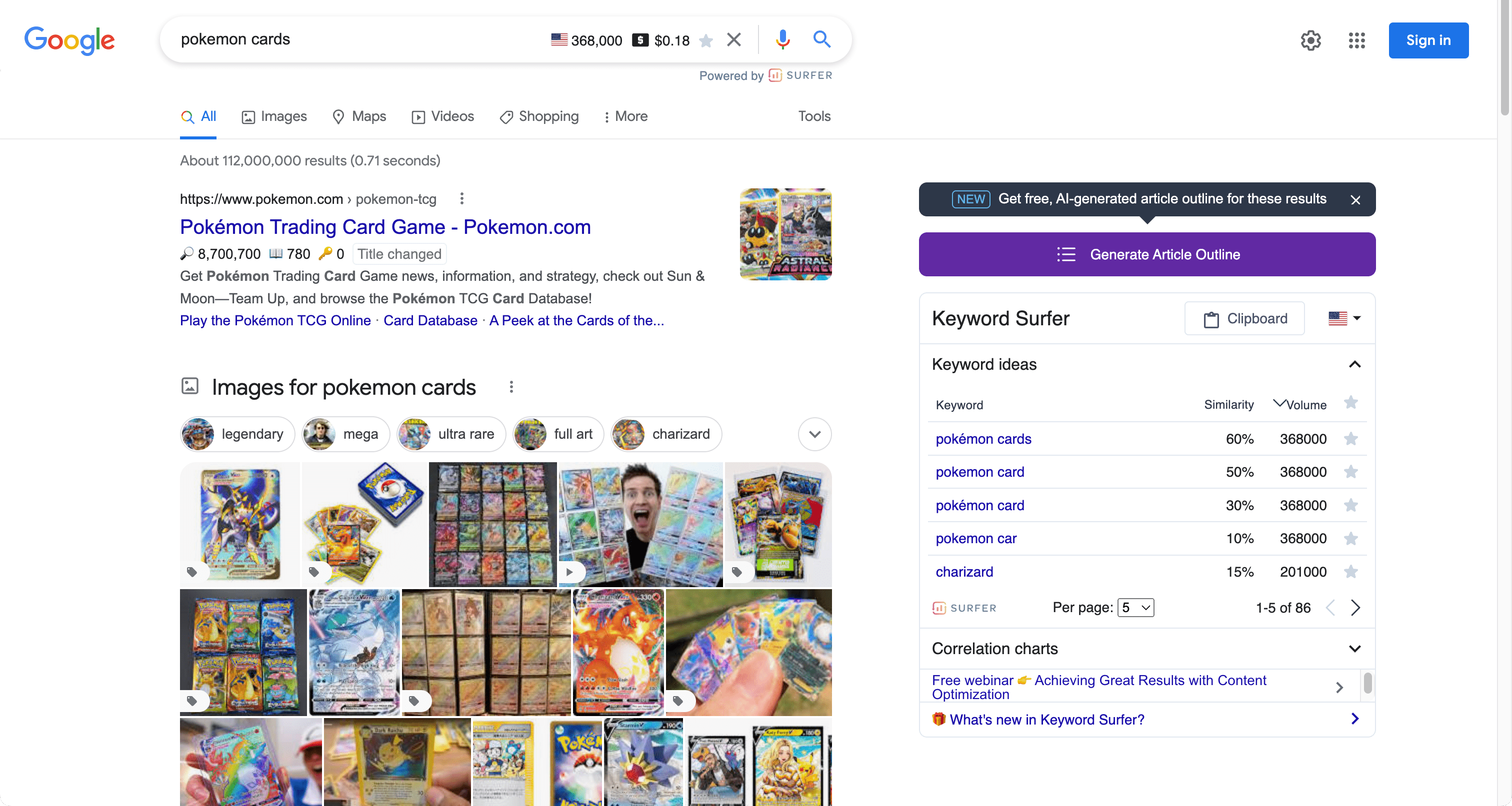The height and width of the screenshot is (806, 1512).
Task: Click the Google logo
Action: pos(69,40)
